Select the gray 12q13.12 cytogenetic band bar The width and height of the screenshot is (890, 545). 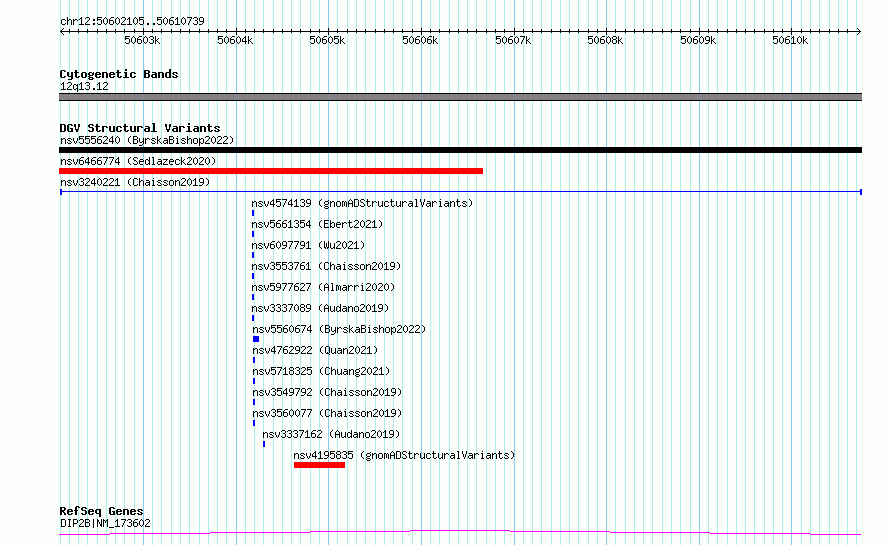click(x=460, y=97)
